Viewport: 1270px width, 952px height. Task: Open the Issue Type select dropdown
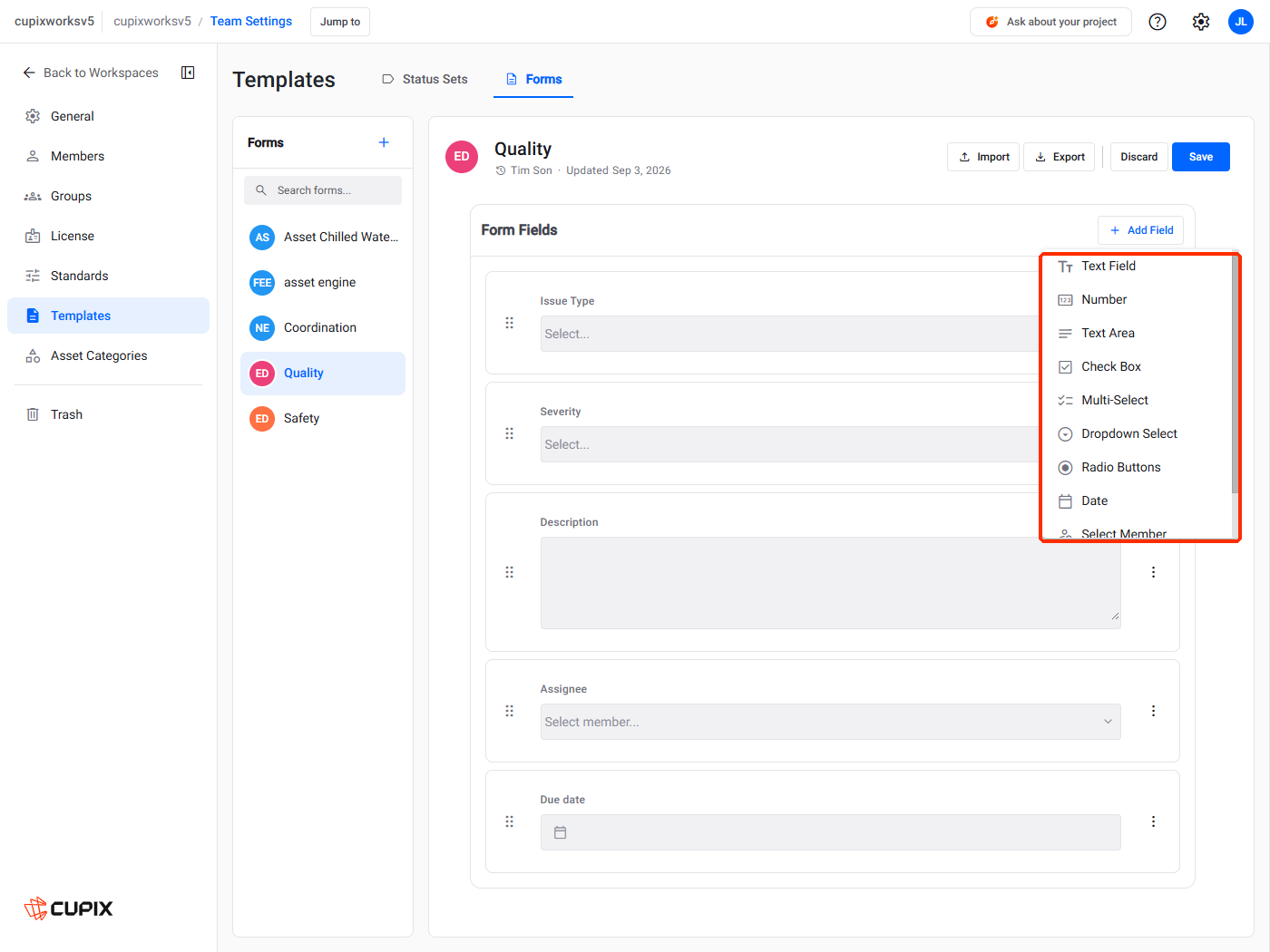pos(790,334)
